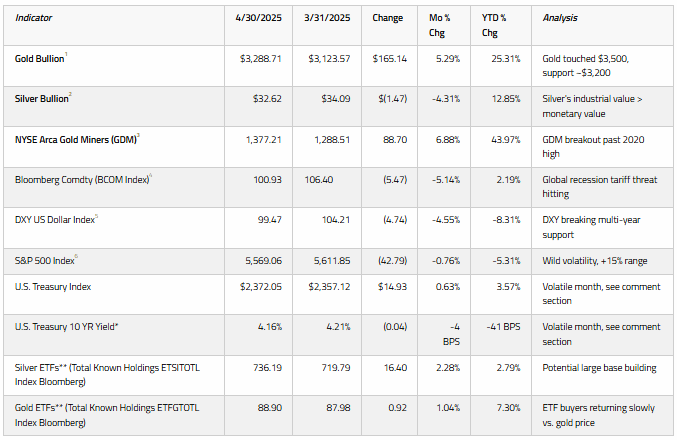The image size is (677, 440).
Task: Click the S&P 500 Index label
Action: point(44,261)
